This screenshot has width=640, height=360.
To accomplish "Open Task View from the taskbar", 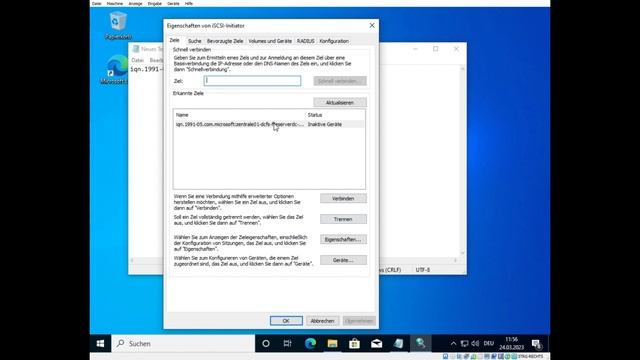I will (x=287, y=343).
